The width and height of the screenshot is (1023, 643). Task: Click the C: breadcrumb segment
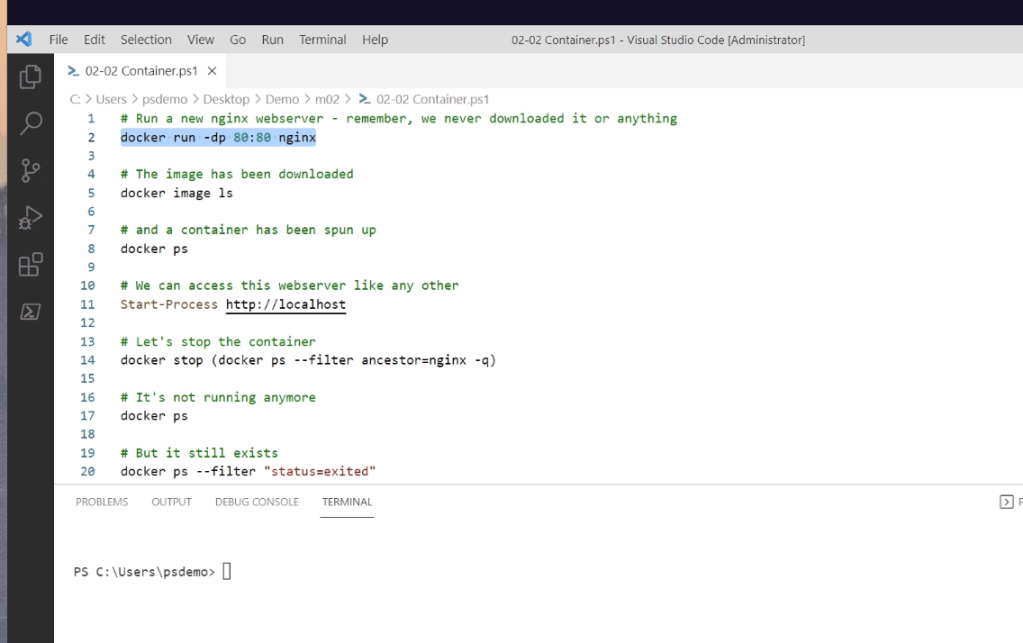tap(74, 99)
